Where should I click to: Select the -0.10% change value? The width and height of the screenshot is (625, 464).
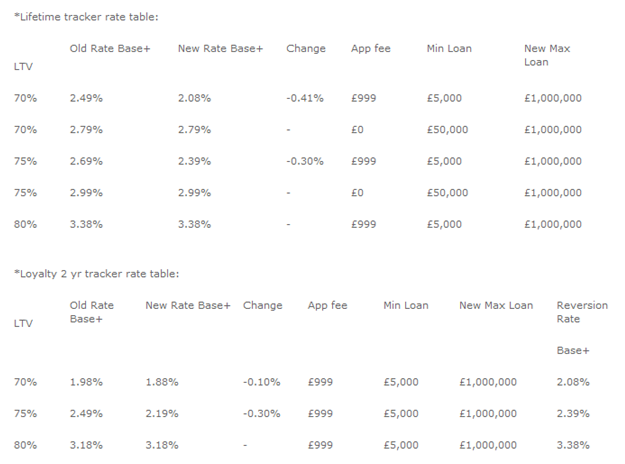[x=261, y=382]
